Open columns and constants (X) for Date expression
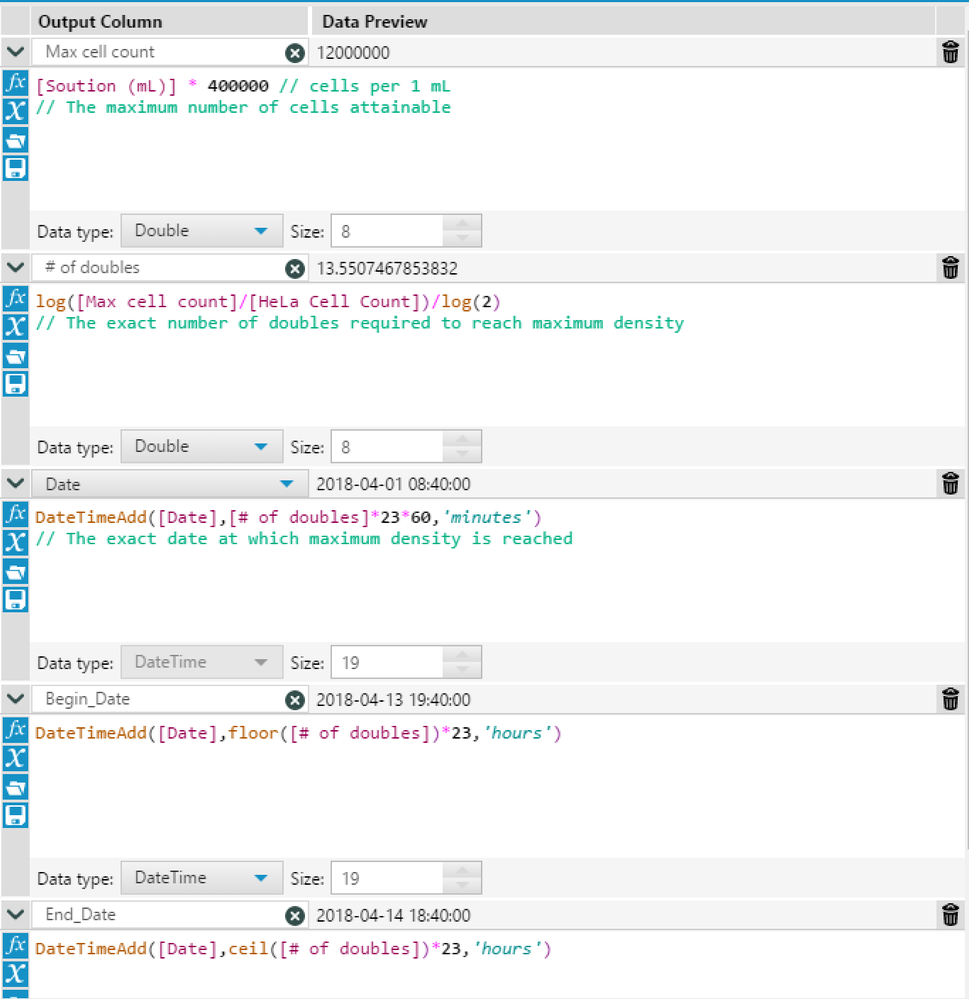 (15, 542)
